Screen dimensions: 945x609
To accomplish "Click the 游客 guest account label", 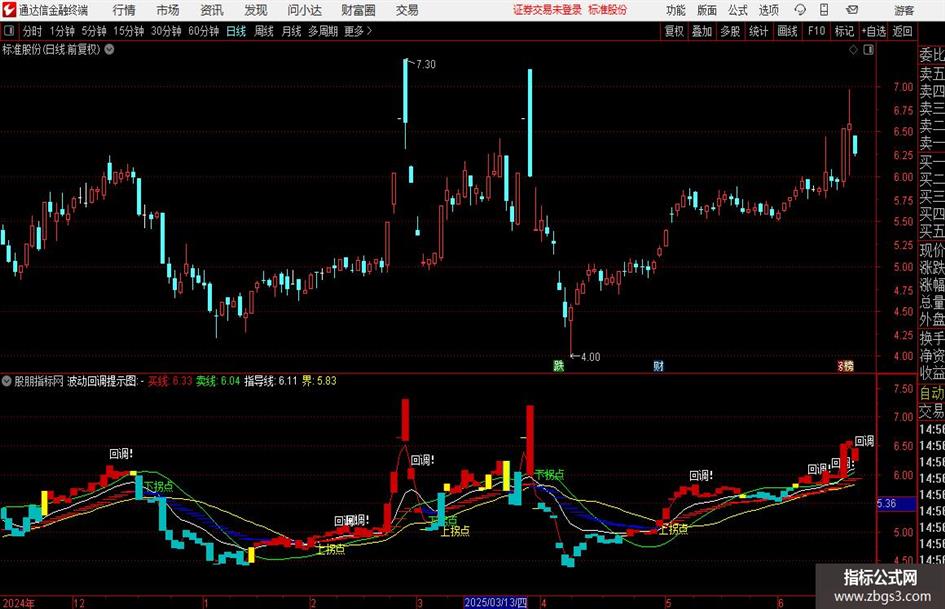I will 903,10.
